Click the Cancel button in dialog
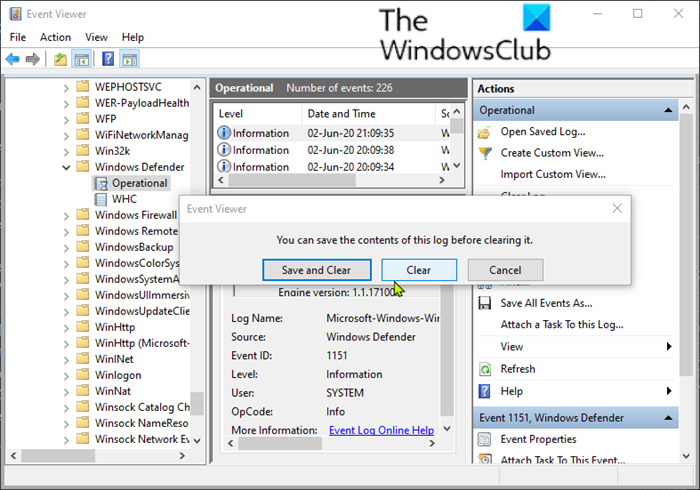700x490 pixels. 505,270
